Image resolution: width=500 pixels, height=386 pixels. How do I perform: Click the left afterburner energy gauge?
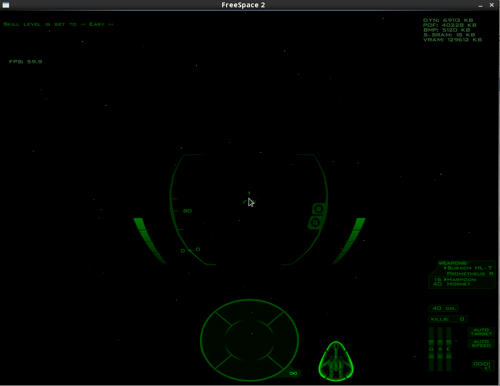point(149,241)
